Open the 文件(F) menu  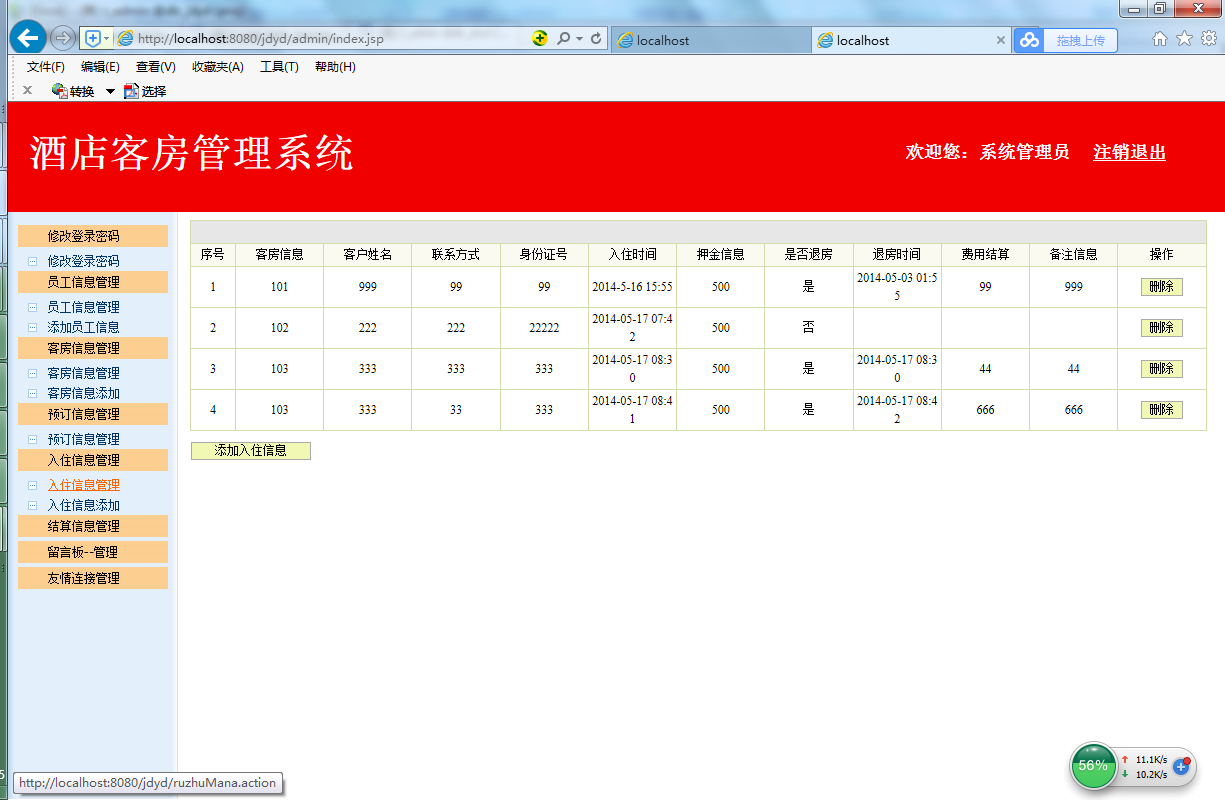(46, 67)
